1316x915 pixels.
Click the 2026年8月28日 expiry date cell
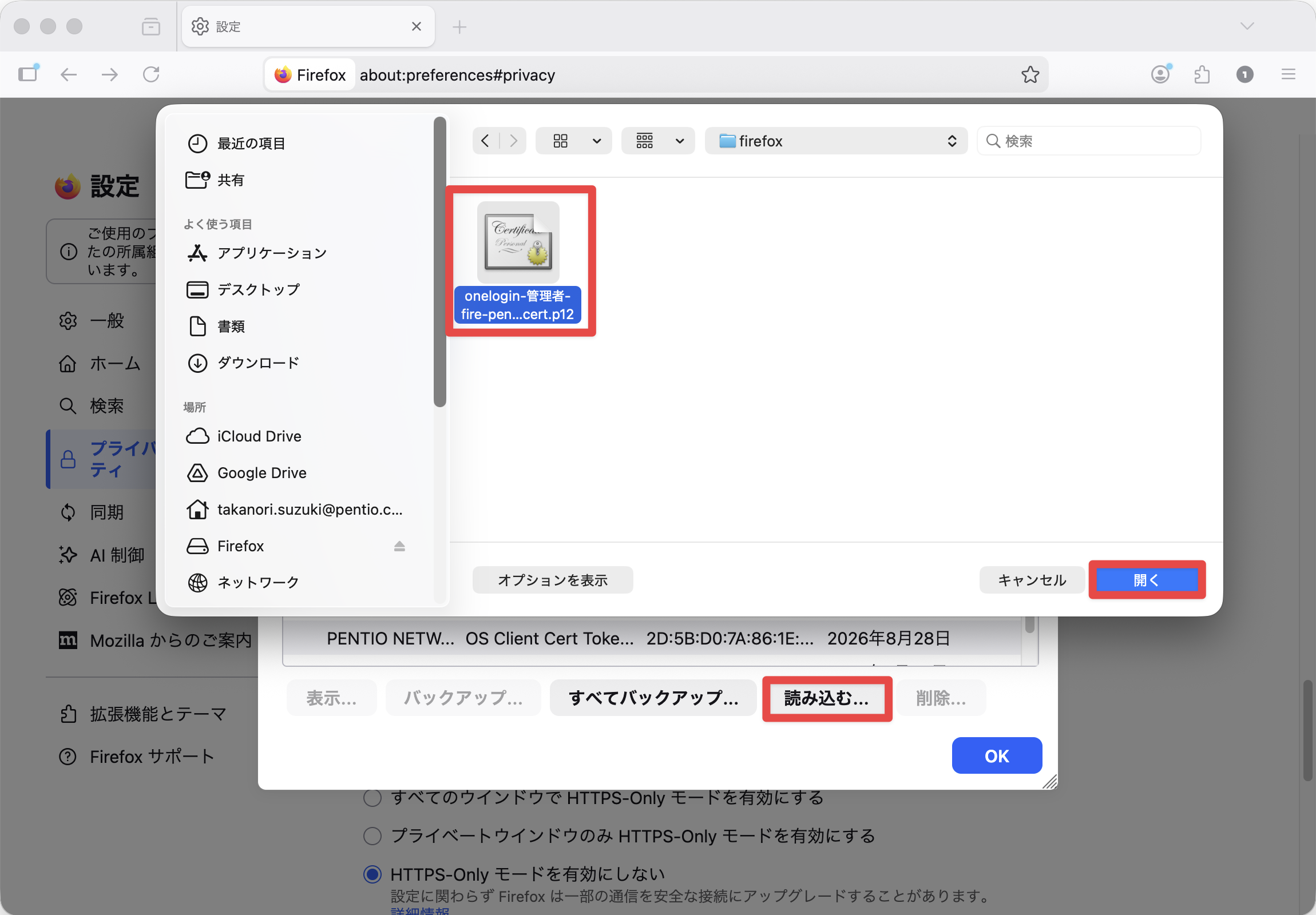point(889,639)
